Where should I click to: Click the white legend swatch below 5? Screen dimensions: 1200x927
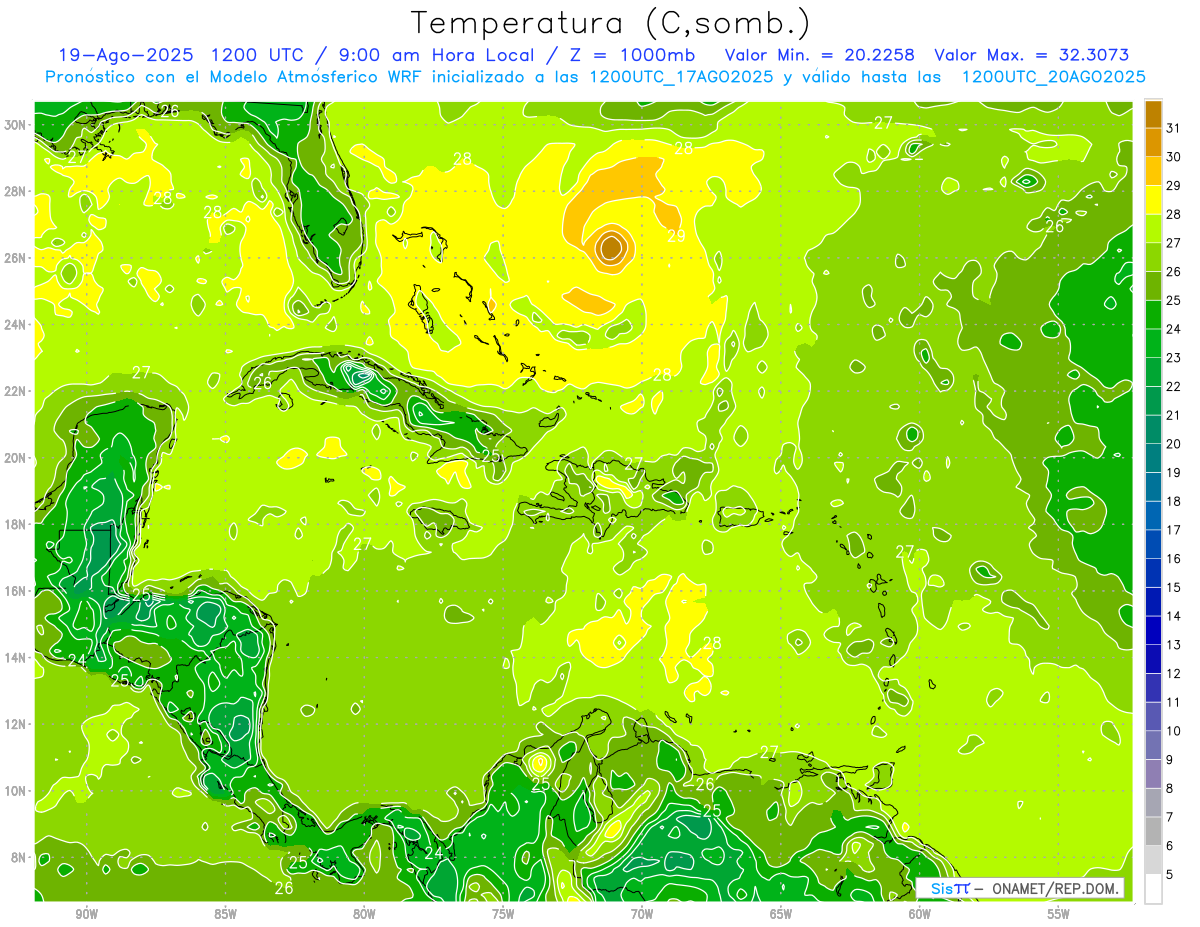point(1154,889)
